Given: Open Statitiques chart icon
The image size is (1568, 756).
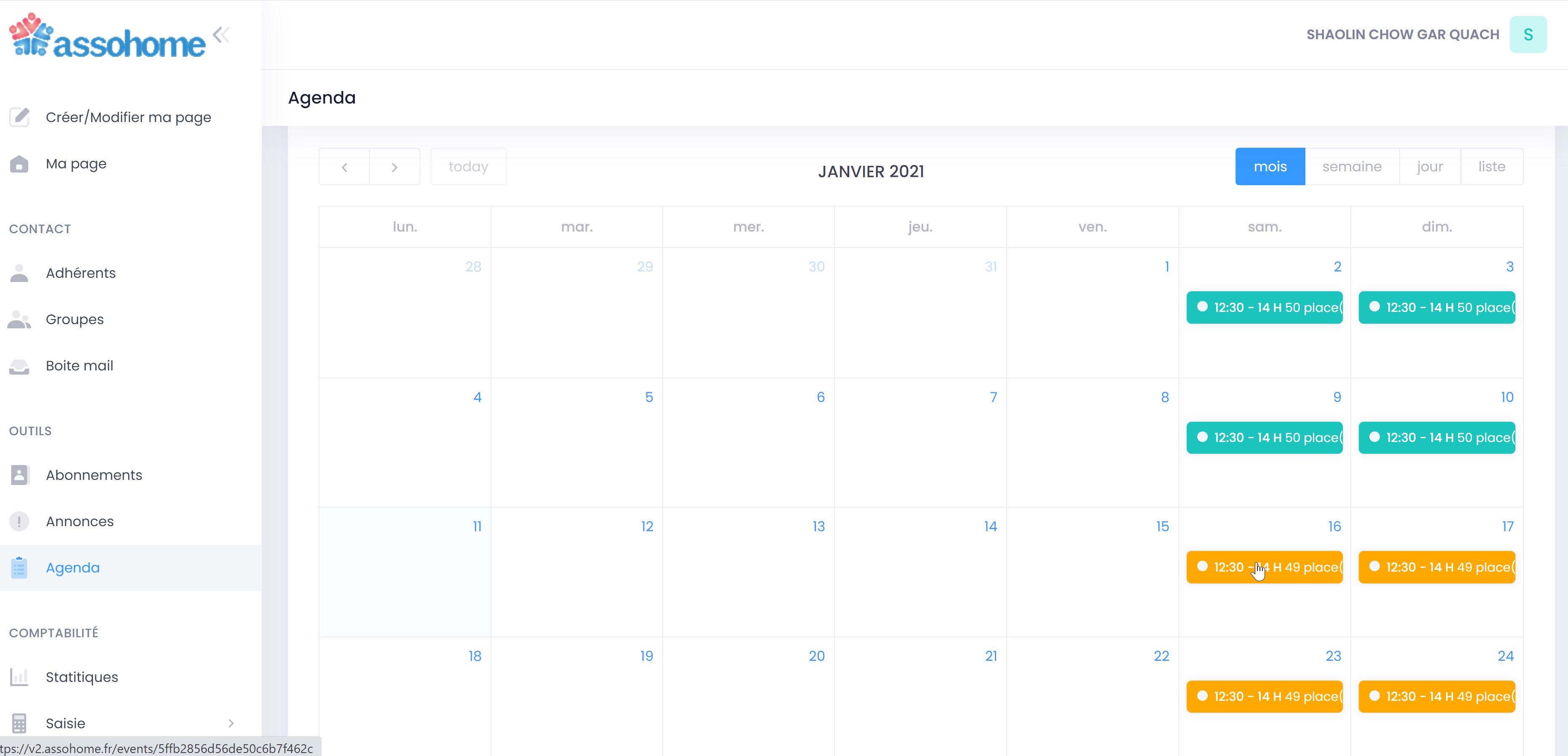Looking at the screenshot, I should click(x=19, y=677).
